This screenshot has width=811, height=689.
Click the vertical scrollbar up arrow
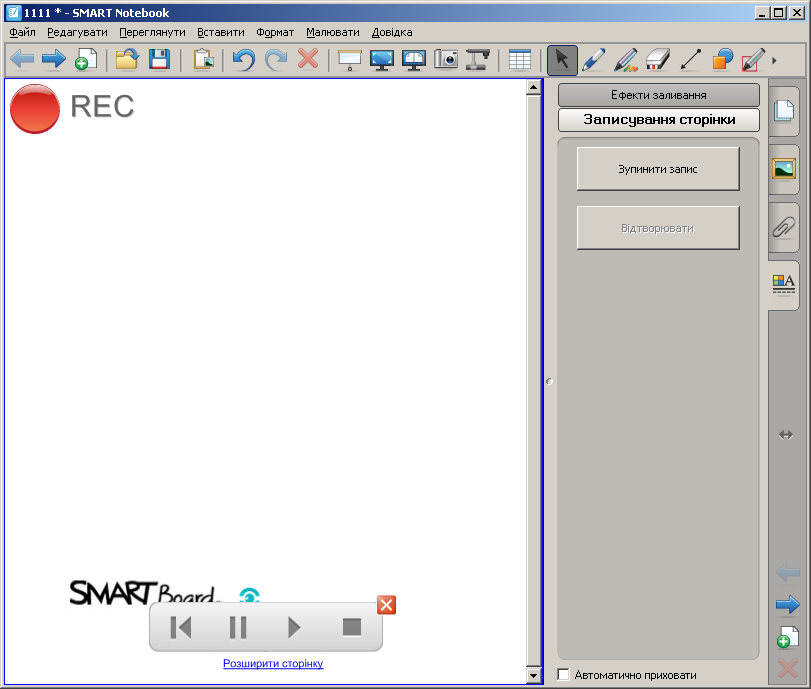coord(534,87)
